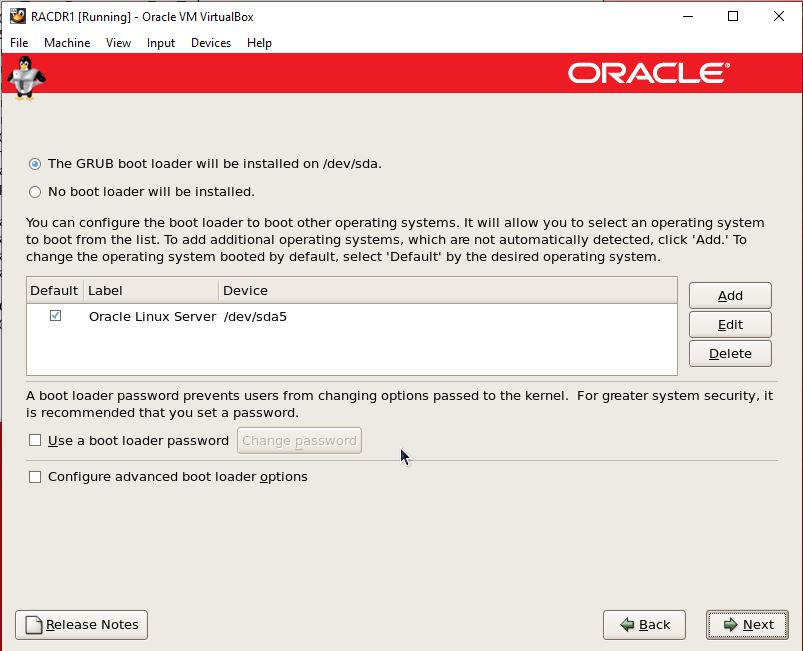The height and width of the screenshot is (651, 803).
Task: Minimize the VirtualBox window
Action: (x=688, y=16)
